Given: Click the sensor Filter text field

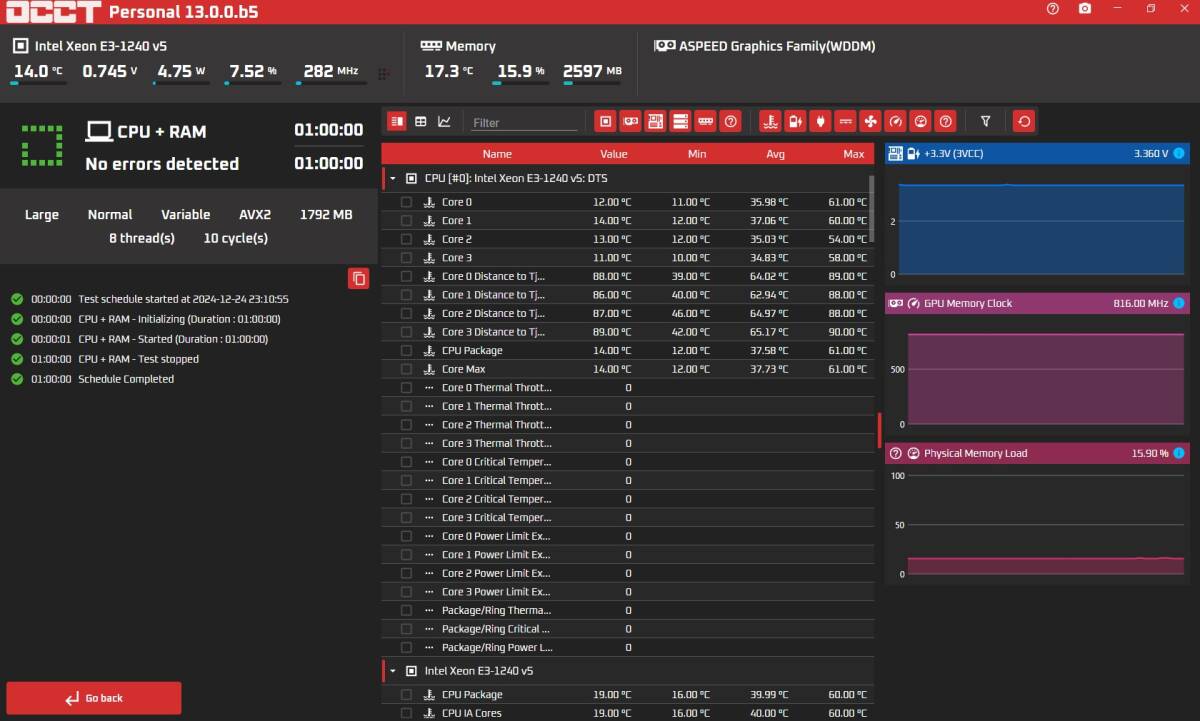Looking at the screenshot, I should (x=524, y=123).
